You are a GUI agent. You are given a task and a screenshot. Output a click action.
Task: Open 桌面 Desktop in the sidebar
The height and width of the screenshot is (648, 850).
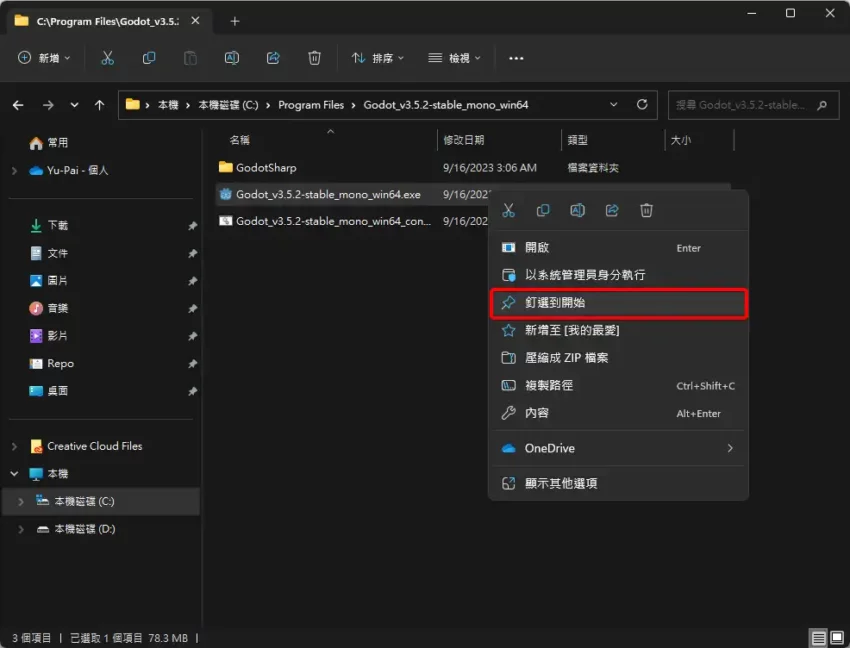coord(49,391)
